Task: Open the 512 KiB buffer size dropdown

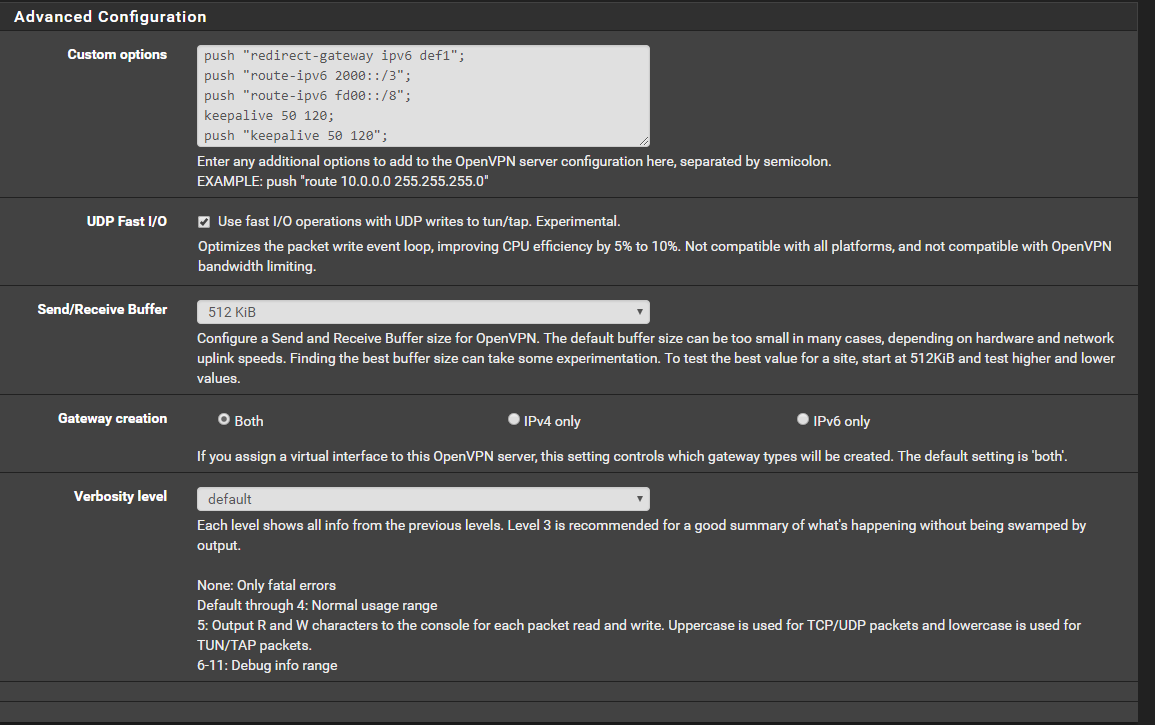Action: [x=422, y=312]
